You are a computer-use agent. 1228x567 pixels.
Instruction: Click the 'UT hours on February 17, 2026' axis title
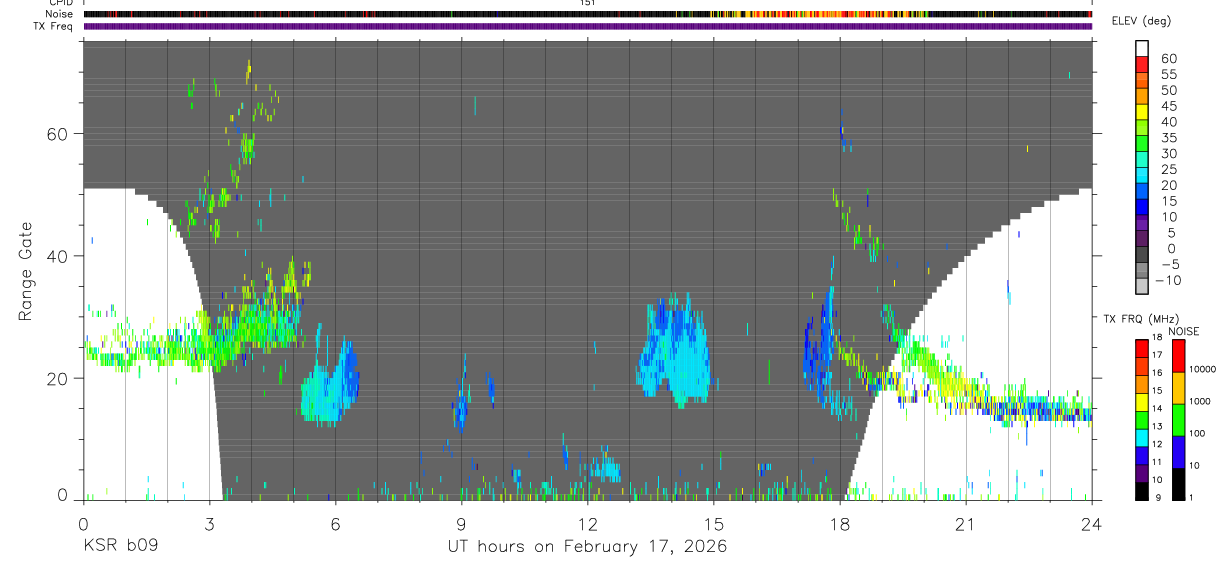pos(587,547)
